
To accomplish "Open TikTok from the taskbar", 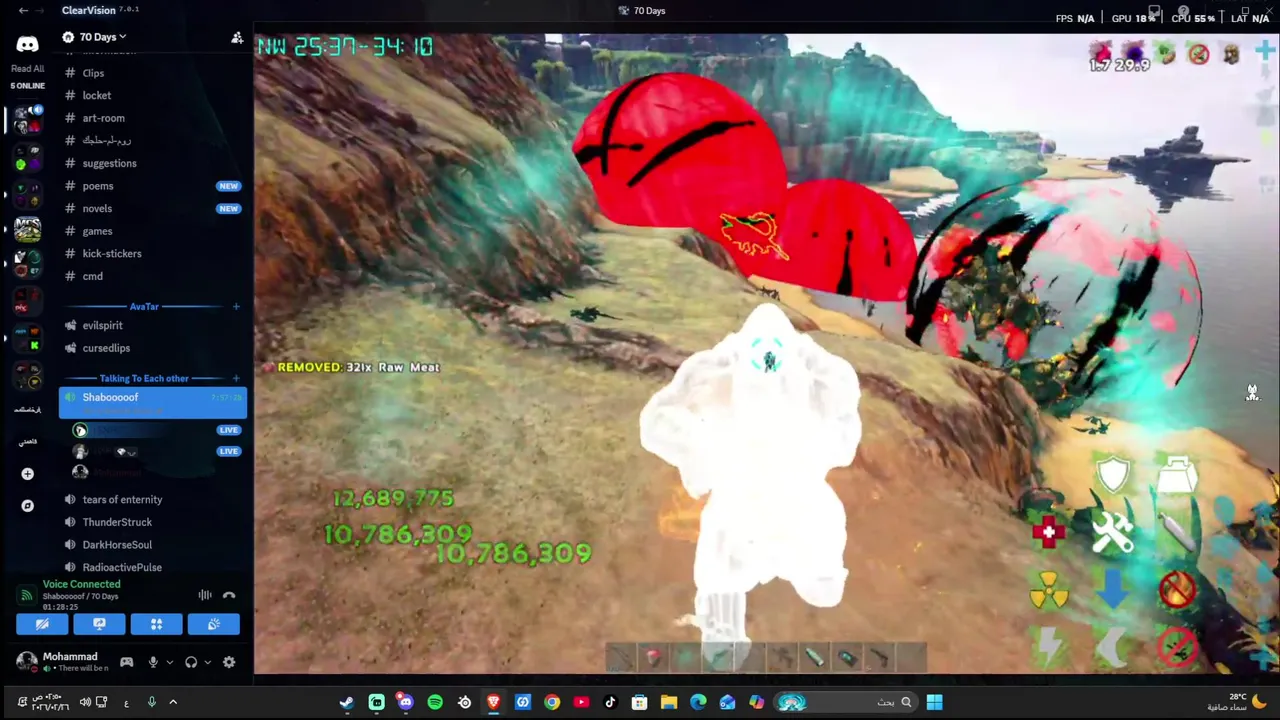I will 611,702.
